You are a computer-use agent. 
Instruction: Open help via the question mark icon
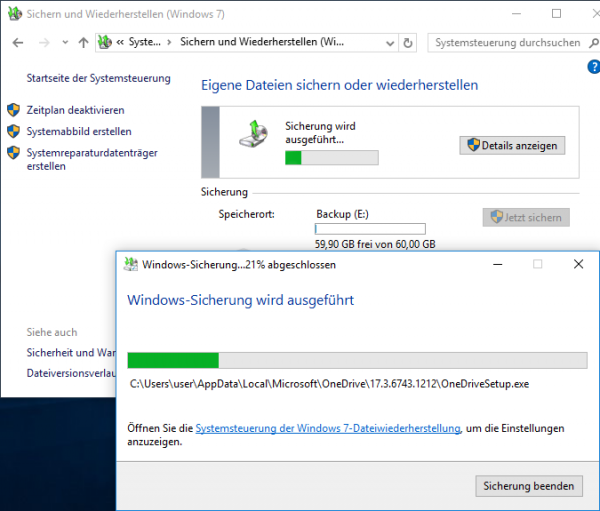click(594, 67)
